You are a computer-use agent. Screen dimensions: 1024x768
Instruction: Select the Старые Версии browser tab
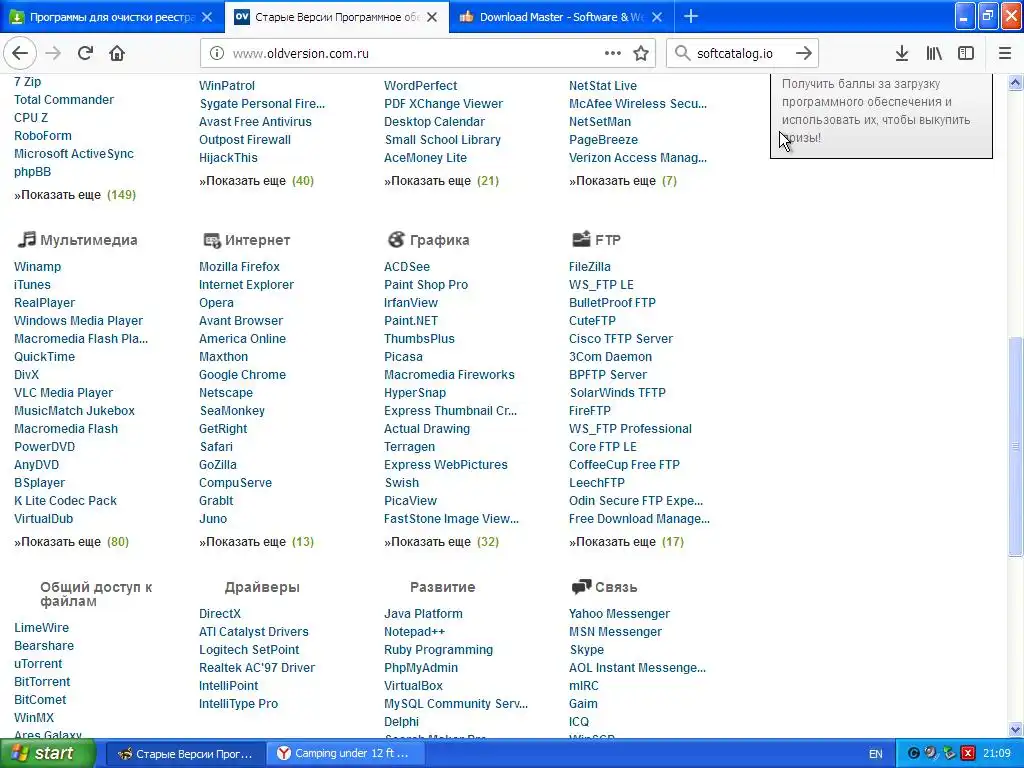336,17
